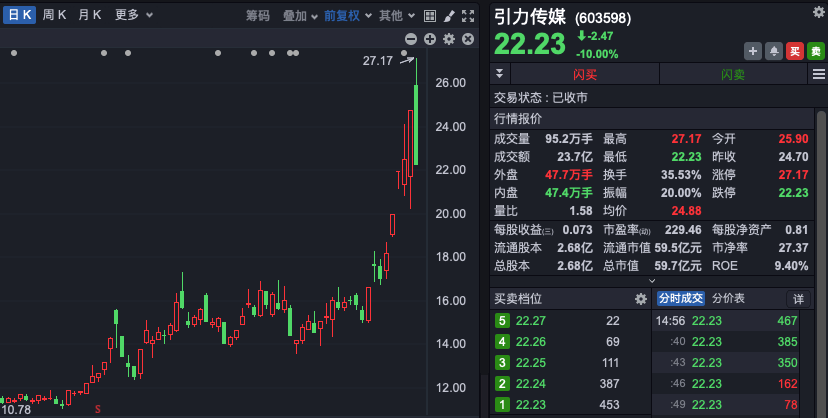Enter fullscreen chart mode
This screenshot has height=418, width=828.
[x=468, y=16]
